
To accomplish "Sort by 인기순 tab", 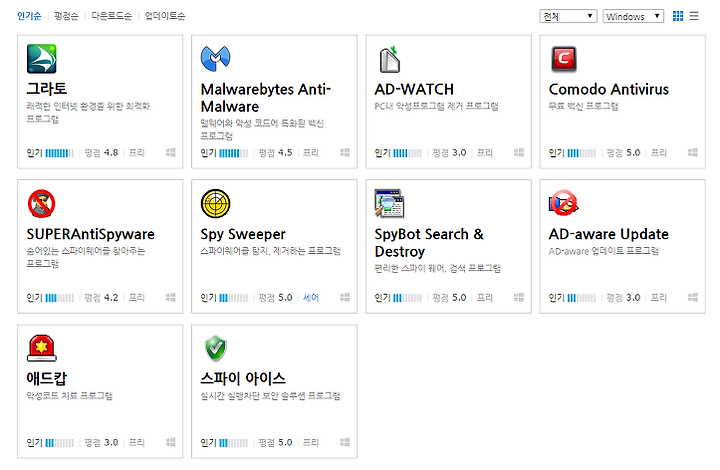I will pyautogui.click(x=29, y=16).
